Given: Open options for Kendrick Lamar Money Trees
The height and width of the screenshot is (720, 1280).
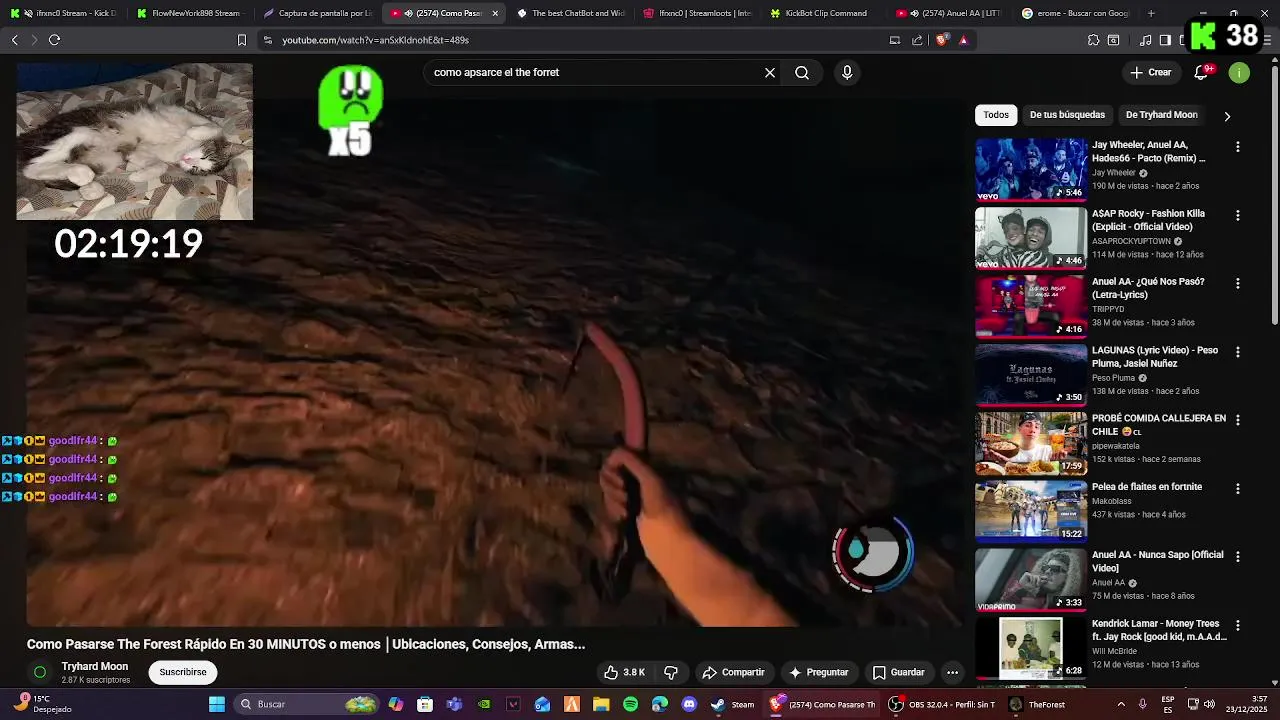Looking at the screenshot, I should 1237,625.
